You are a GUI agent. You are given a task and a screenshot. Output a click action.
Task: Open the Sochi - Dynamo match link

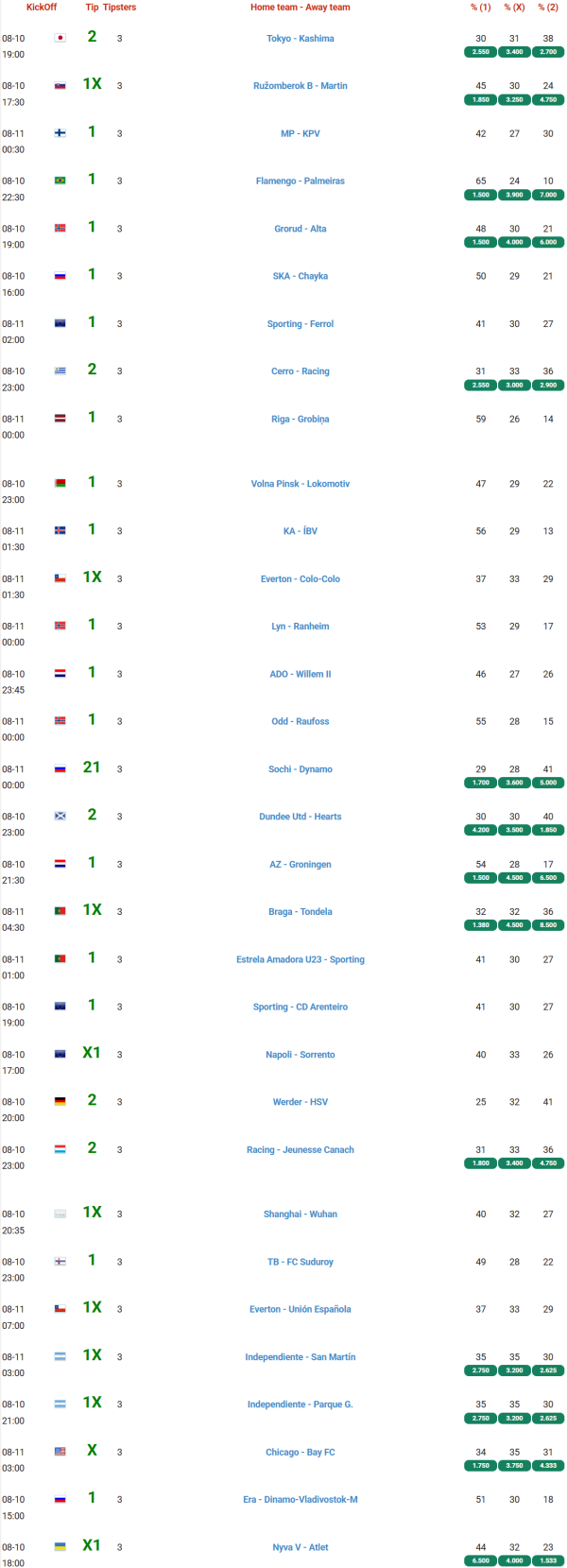pyautogui.click(x=300, y=769)
